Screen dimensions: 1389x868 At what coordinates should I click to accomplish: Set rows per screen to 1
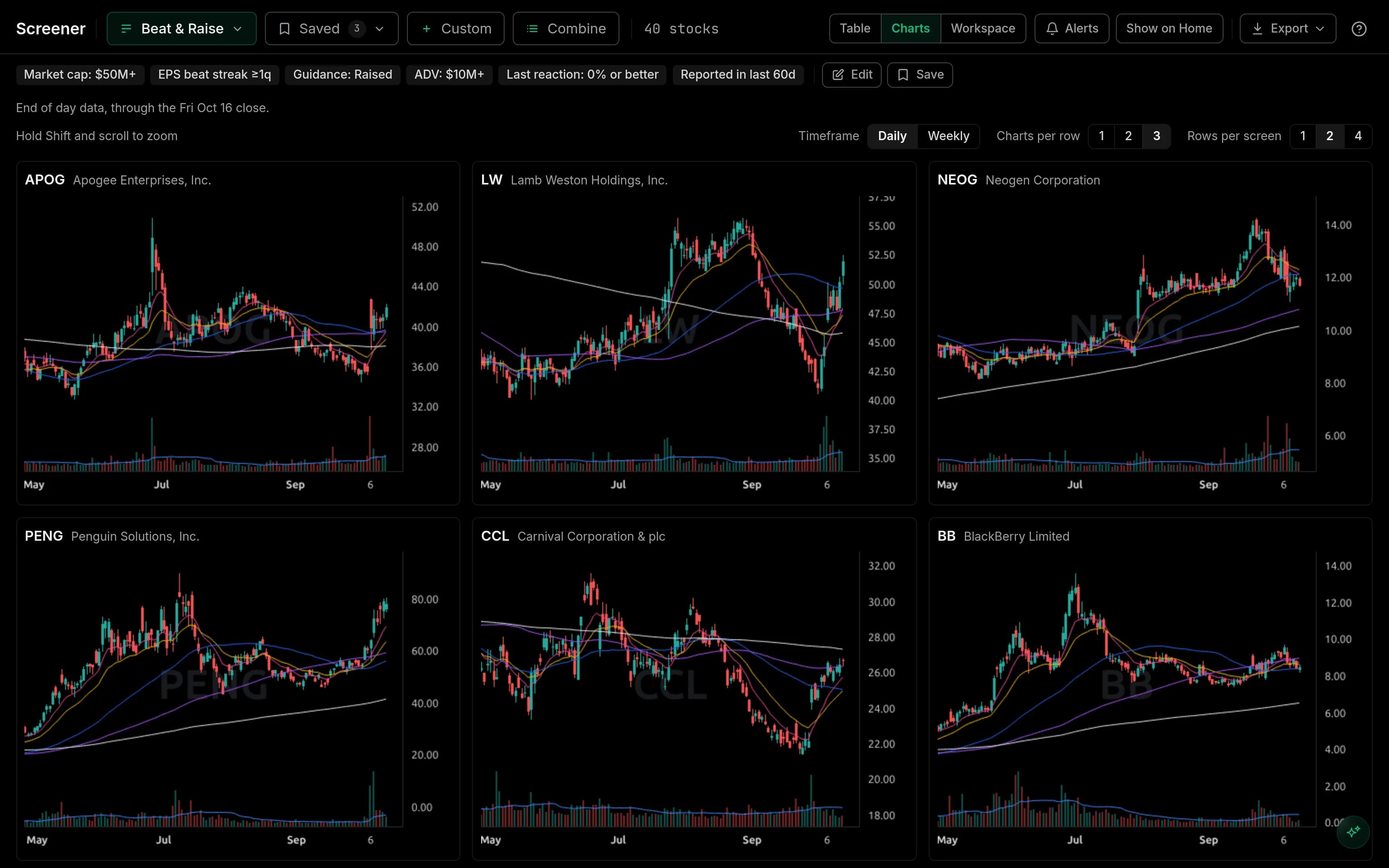tap(1303, 136)
